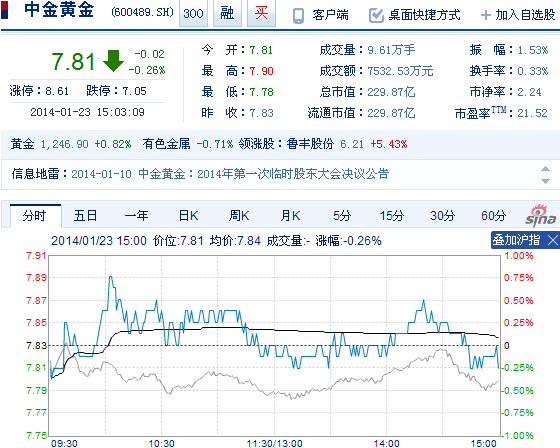This screenshot has width=560, height=448.
Task: Switch to the 五日 chart tab
Action: point(85,216)
